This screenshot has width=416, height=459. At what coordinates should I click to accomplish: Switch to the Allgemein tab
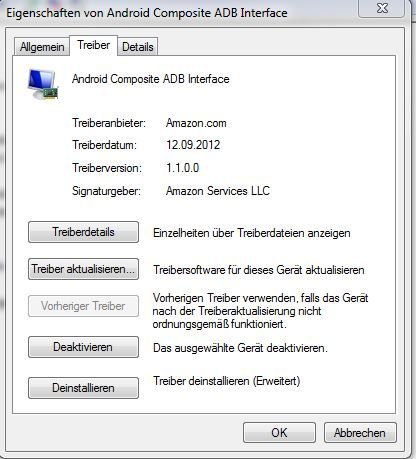coord(42,47)
